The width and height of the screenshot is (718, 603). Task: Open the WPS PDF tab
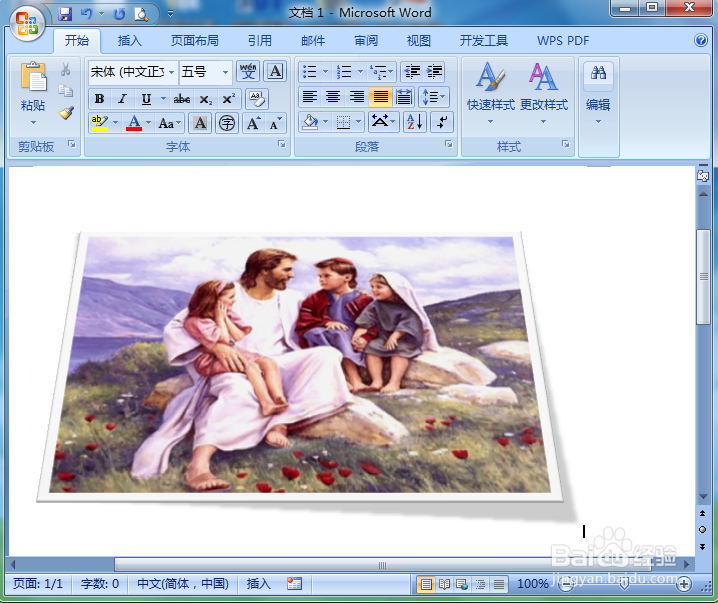[x=563, y=41]
